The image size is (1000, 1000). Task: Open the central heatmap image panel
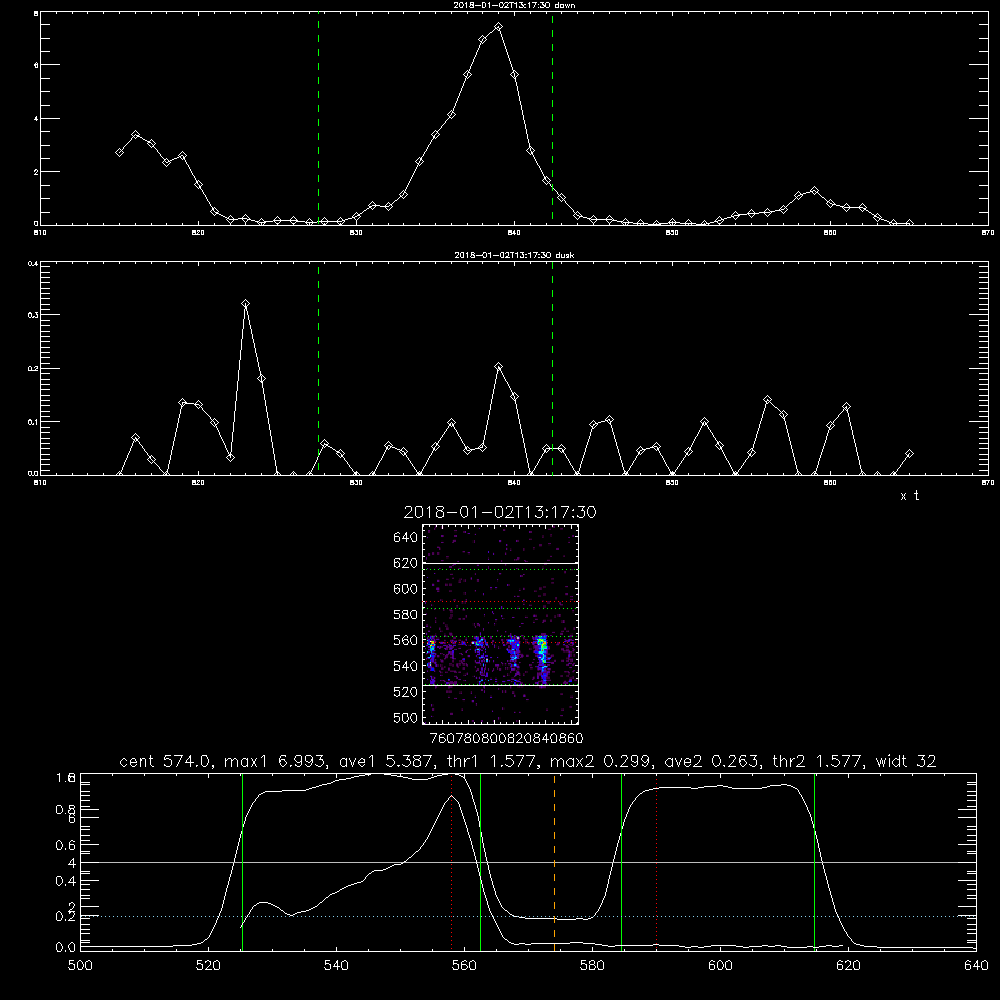500,624
